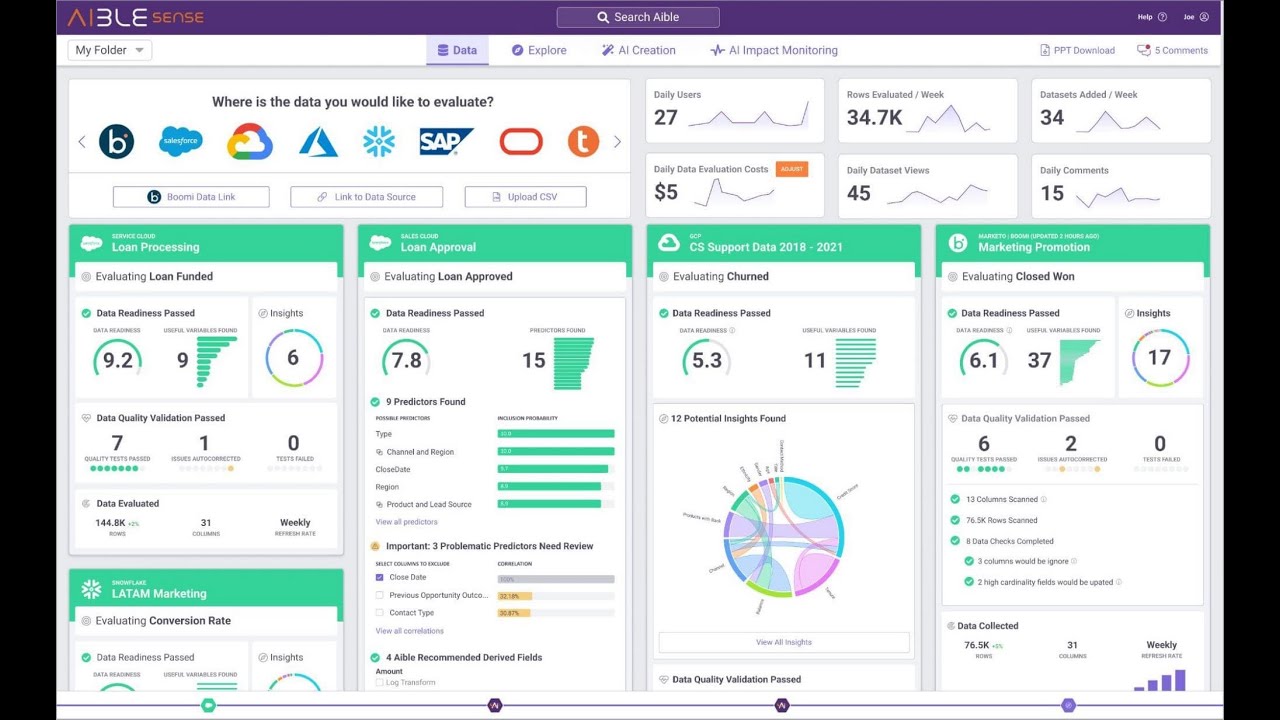The image size is (1280, 720).
Task: Open the View all correlations link
Action: pos(409,631)
